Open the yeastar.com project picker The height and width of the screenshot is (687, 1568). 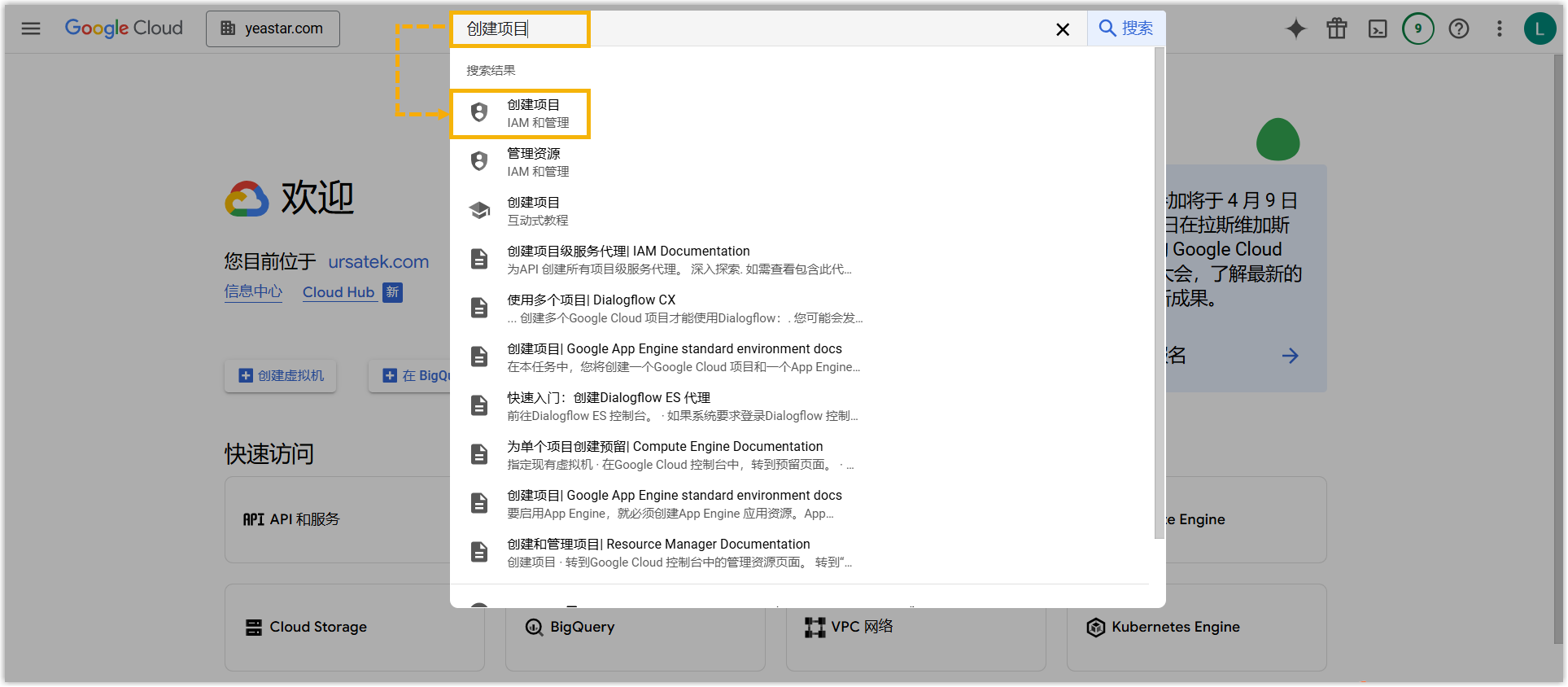click(x=273, y=29)
